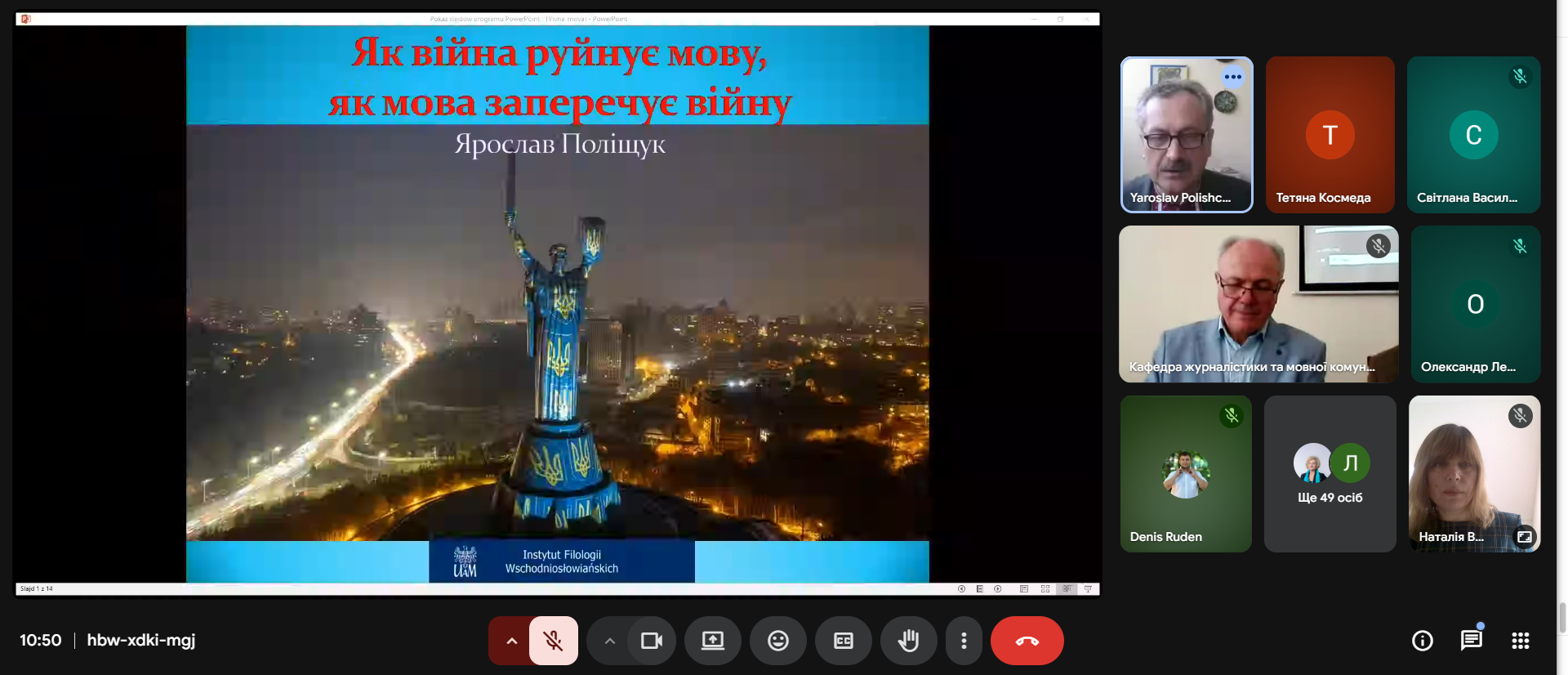
Task: Click muted mic icon on Наталія's tile
Action: pyautogui.click(x=1520, y=416)
